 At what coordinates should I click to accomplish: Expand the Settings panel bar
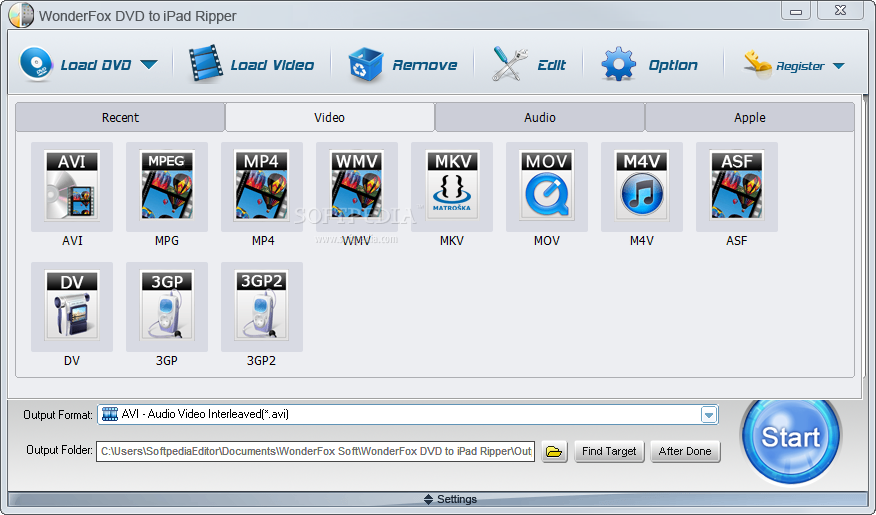[438, 499]
